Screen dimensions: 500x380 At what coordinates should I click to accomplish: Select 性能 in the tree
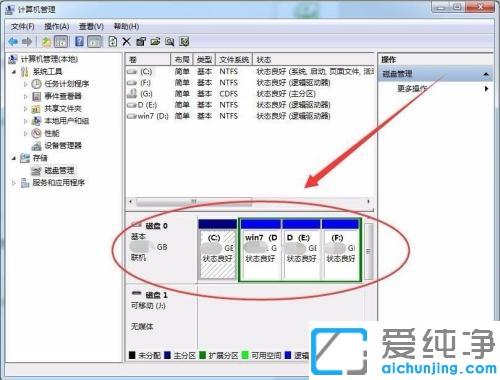point(52,133)
